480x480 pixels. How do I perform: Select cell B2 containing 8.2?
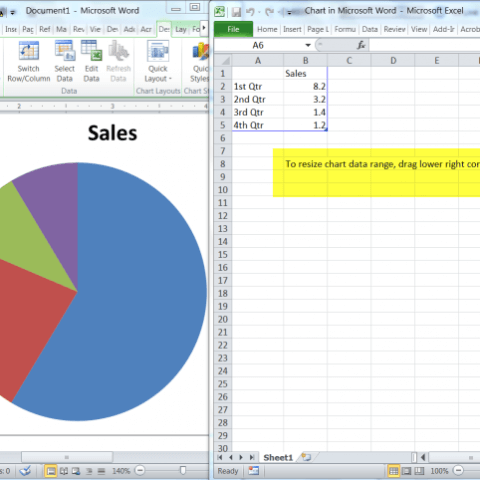(x=305, y=86)
